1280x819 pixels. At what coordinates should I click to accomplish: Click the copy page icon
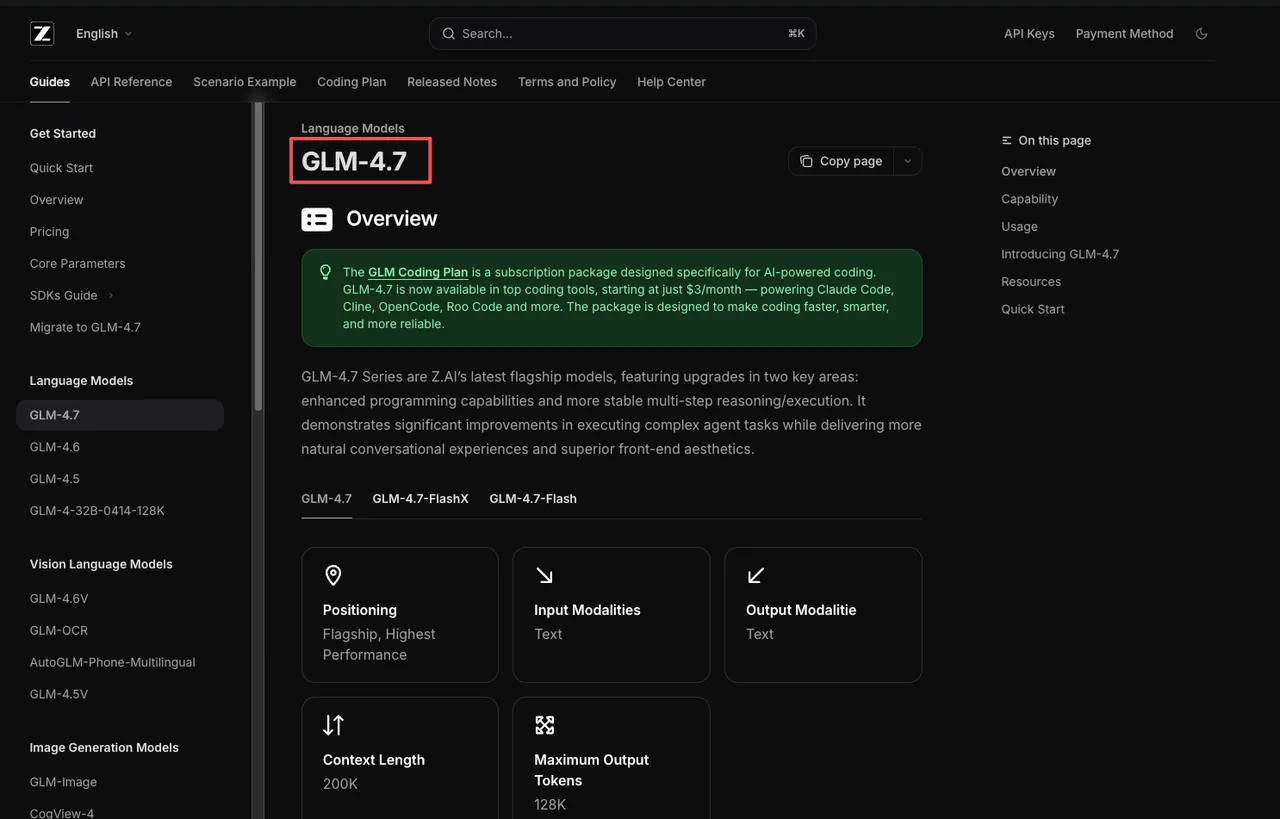click(806, 161)
